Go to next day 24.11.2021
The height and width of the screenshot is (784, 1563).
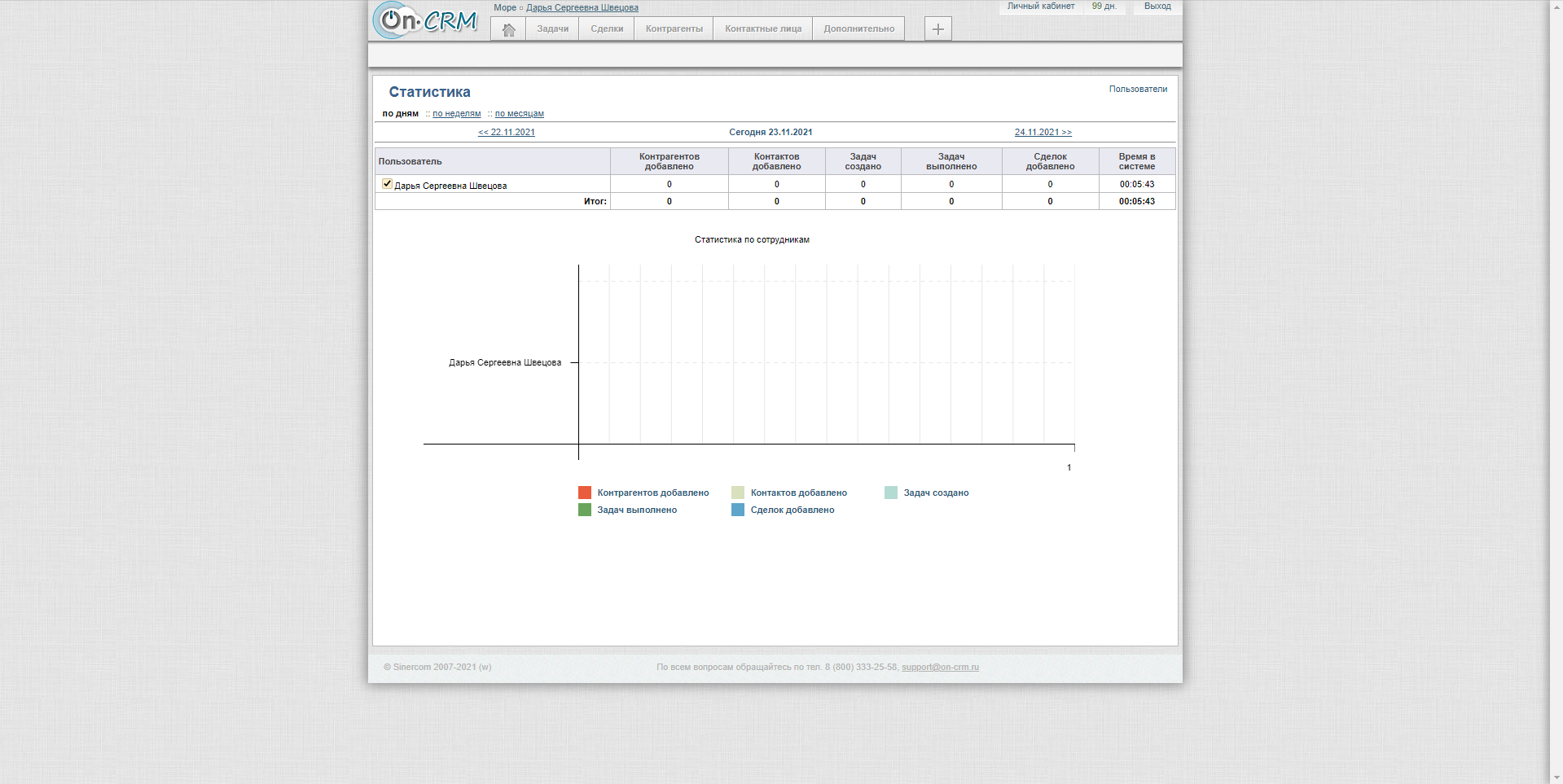pyautogui.click(x=1043, y=132)
